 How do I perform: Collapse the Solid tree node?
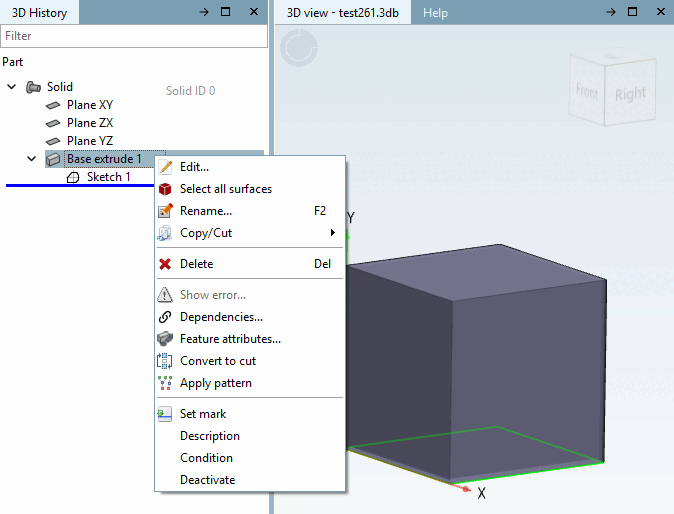[12, 87]
